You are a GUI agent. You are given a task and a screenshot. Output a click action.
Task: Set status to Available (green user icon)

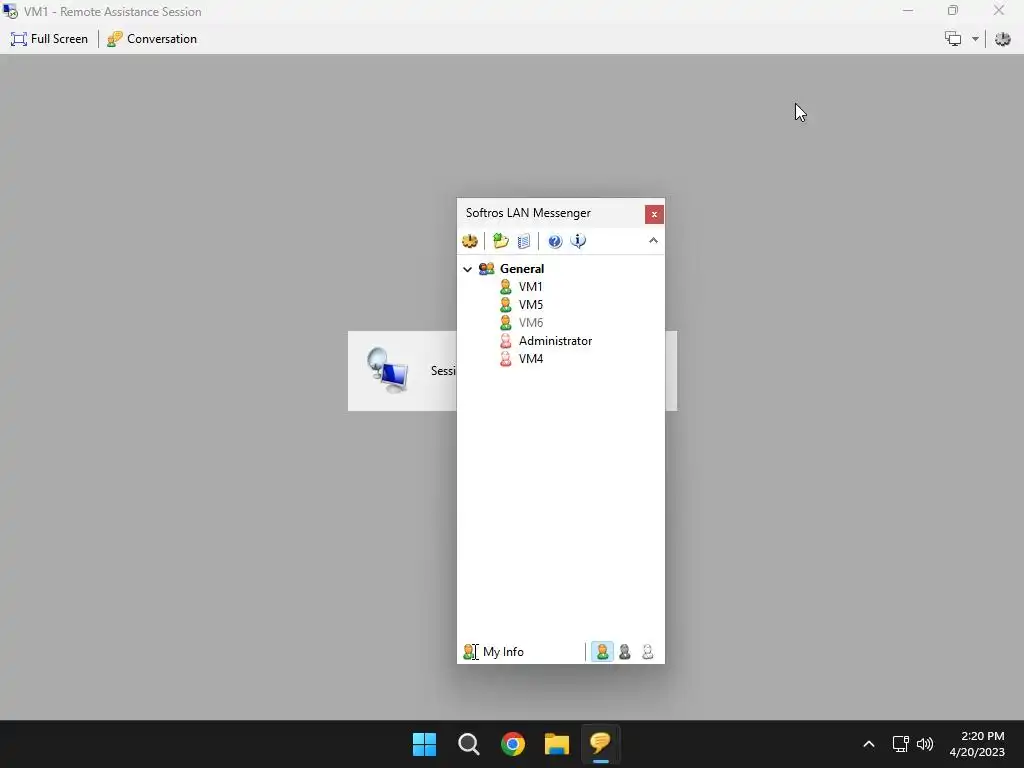coord(602,652)
